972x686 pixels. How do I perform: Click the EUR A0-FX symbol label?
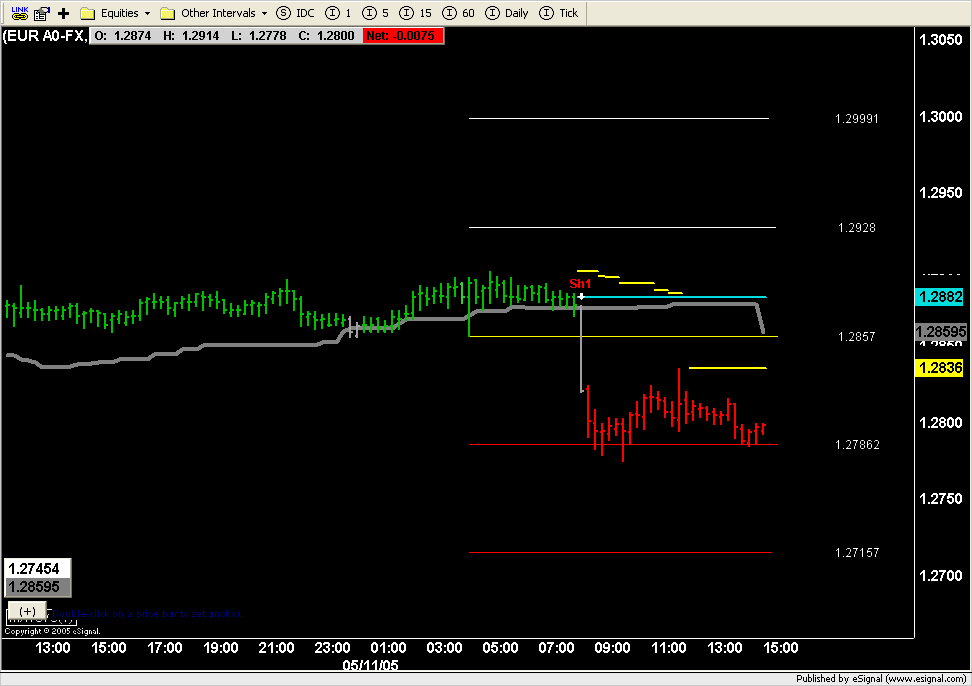coord(45,36)
